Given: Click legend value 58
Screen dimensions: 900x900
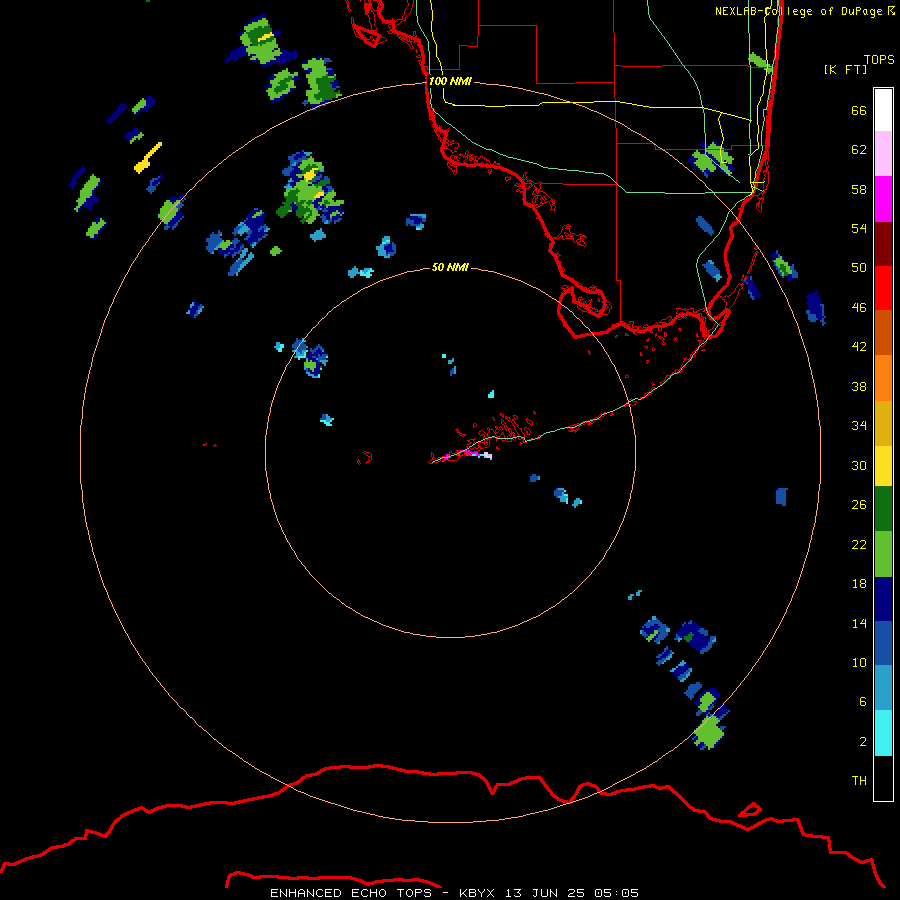Looking at the screenshot, I should click(859, 189).
